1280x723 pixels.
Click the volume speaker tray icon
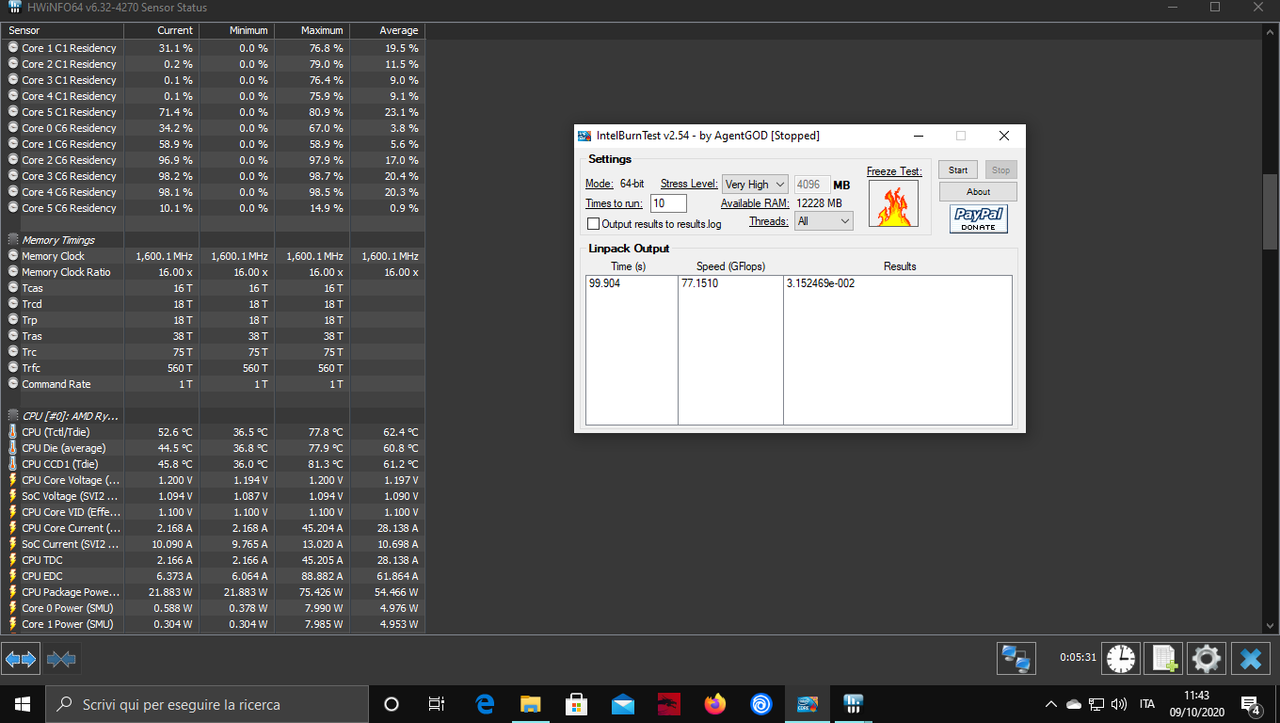click(x=1118, y=704)
